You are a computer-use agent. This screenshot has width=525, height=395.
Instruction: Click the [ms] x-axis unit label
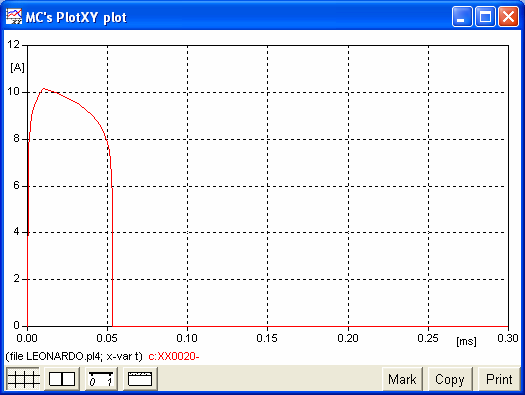click(466, 341)
